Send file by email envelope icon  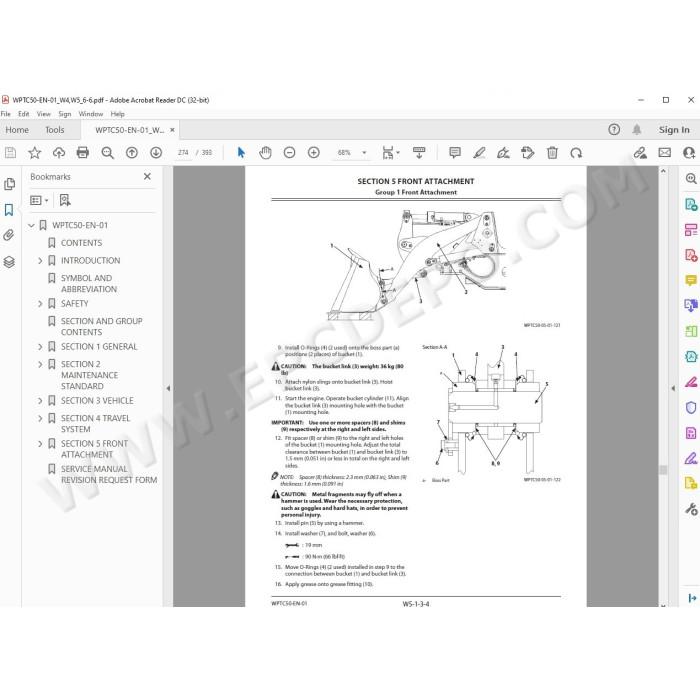tap(665, 153)
